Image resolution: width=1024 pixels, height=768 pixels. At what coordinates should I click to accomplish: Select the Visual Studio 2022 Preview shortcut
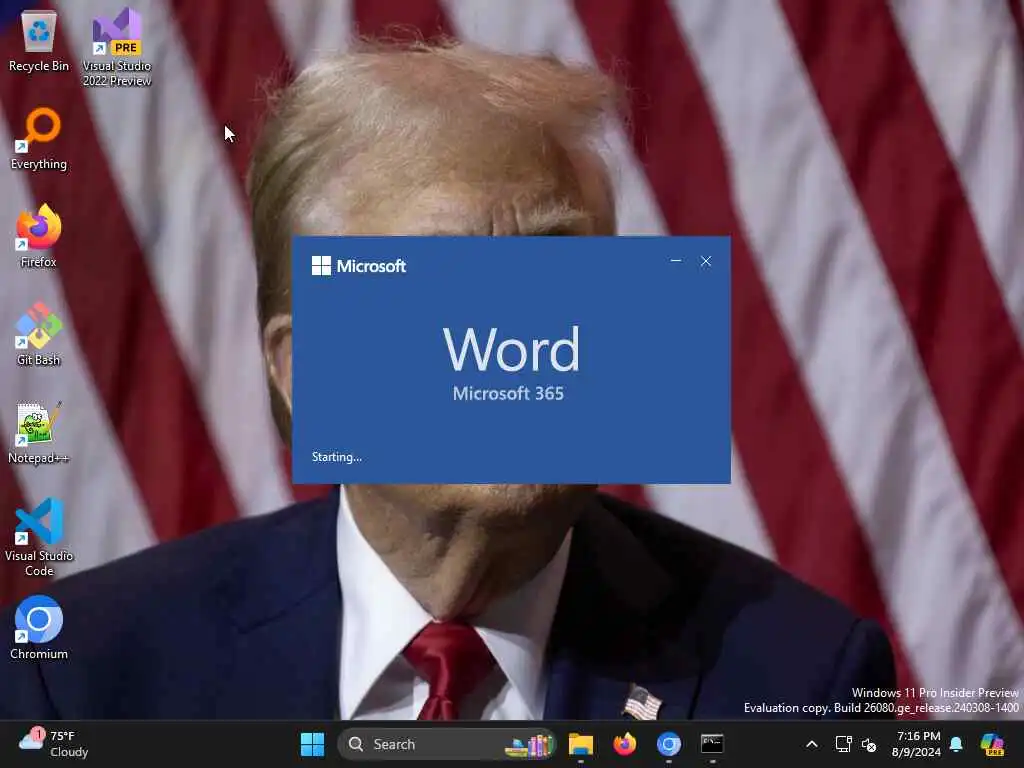click(116, 47)
